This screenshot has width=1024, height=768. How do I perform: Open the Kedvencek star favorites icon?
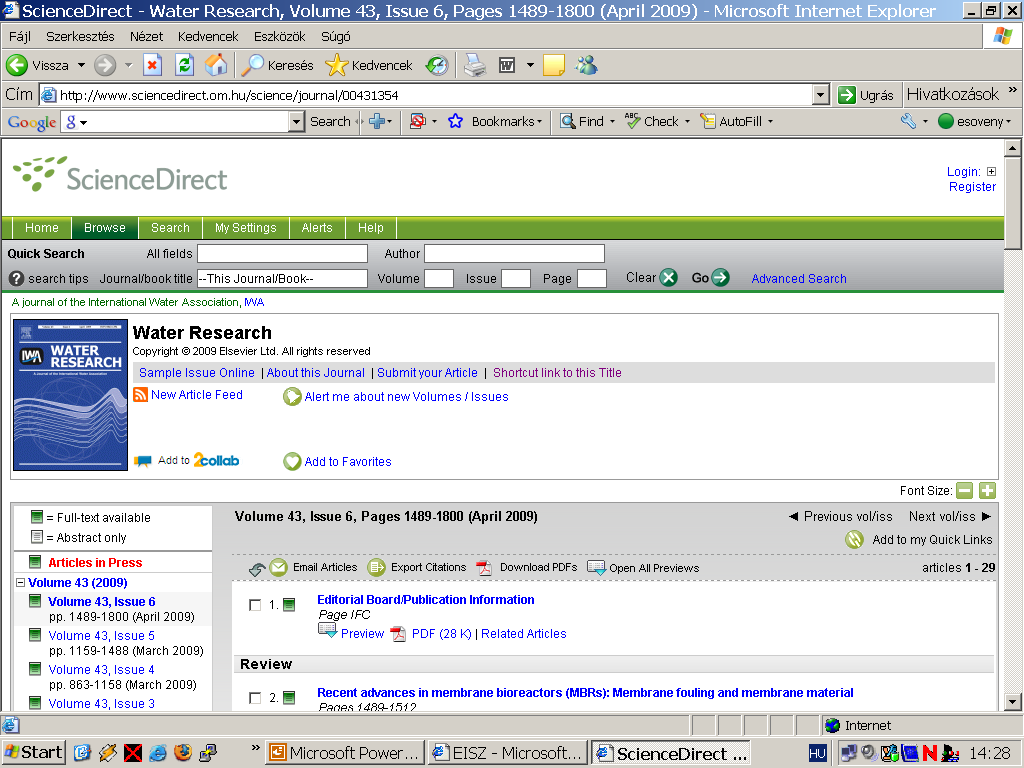(336, 65)
